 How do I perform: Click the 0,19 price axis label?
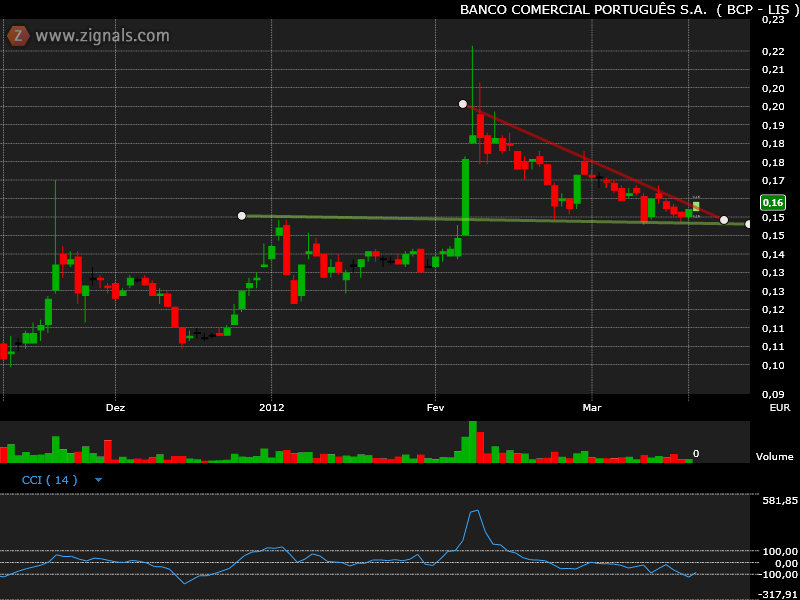(x=772, y=126)
